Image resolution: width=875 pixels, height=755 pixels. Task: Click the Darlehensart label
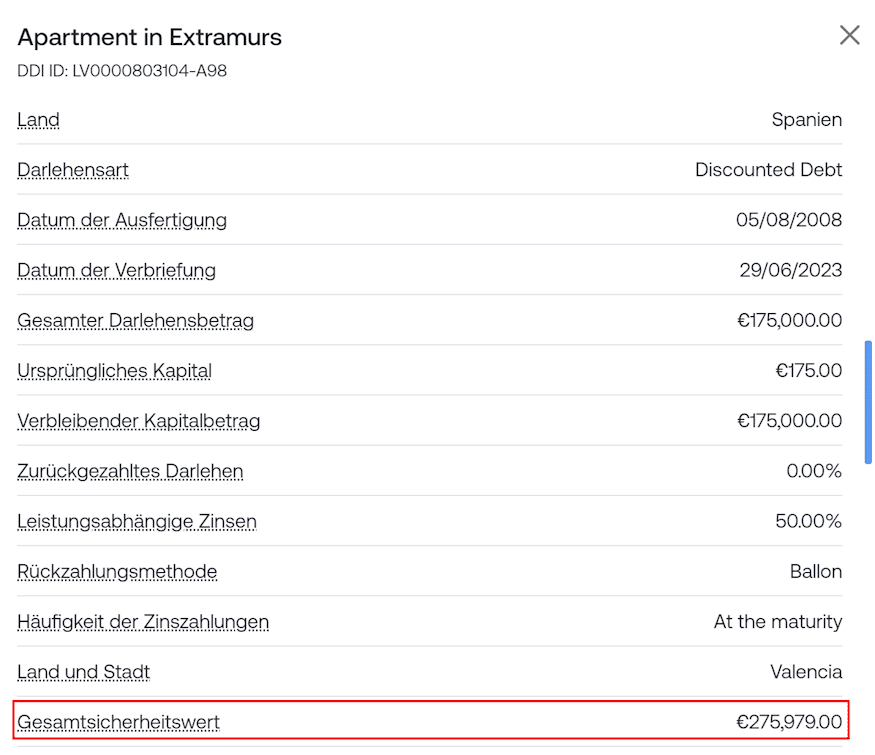tap(73, 170)
